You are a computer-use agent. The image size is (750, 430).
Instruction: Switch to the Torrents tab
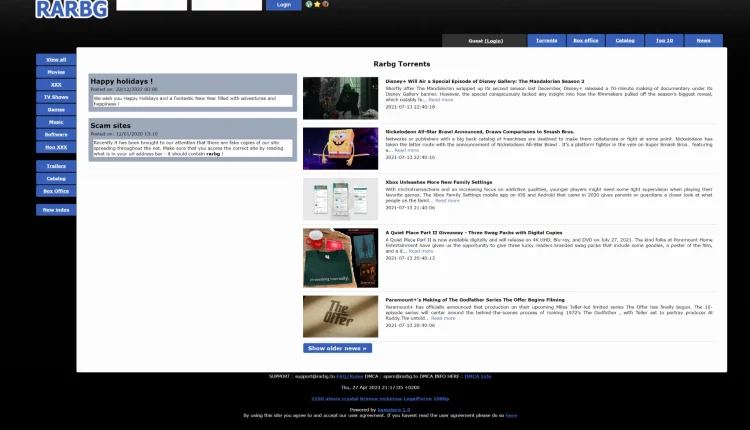[547, 41]
